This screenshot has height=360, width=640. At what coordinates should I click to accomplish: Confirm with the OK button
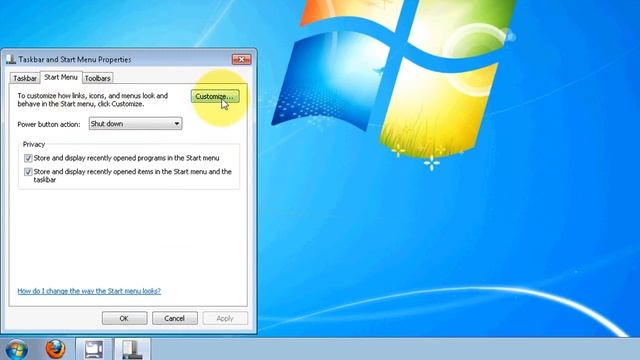pyautogui.click(x=124, y=318)
